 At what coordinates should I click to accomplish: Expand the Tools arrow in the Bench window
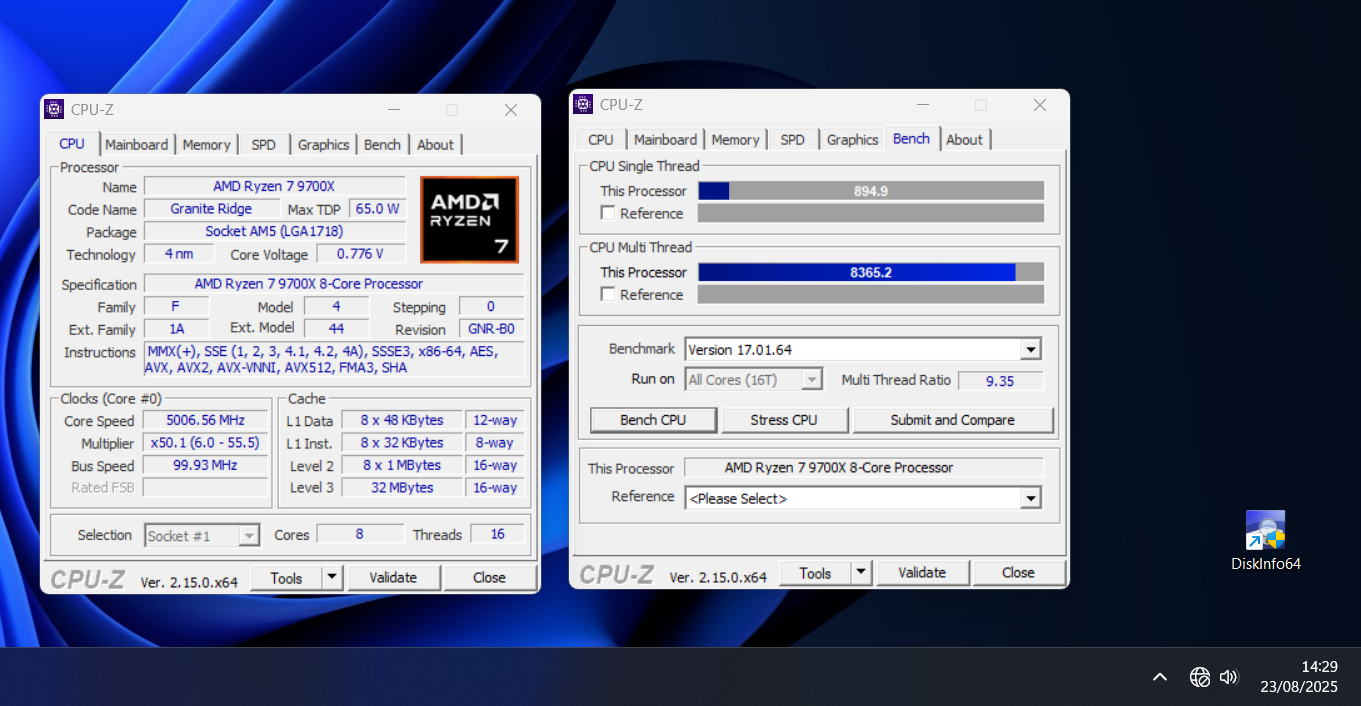[x=861, y=573]
